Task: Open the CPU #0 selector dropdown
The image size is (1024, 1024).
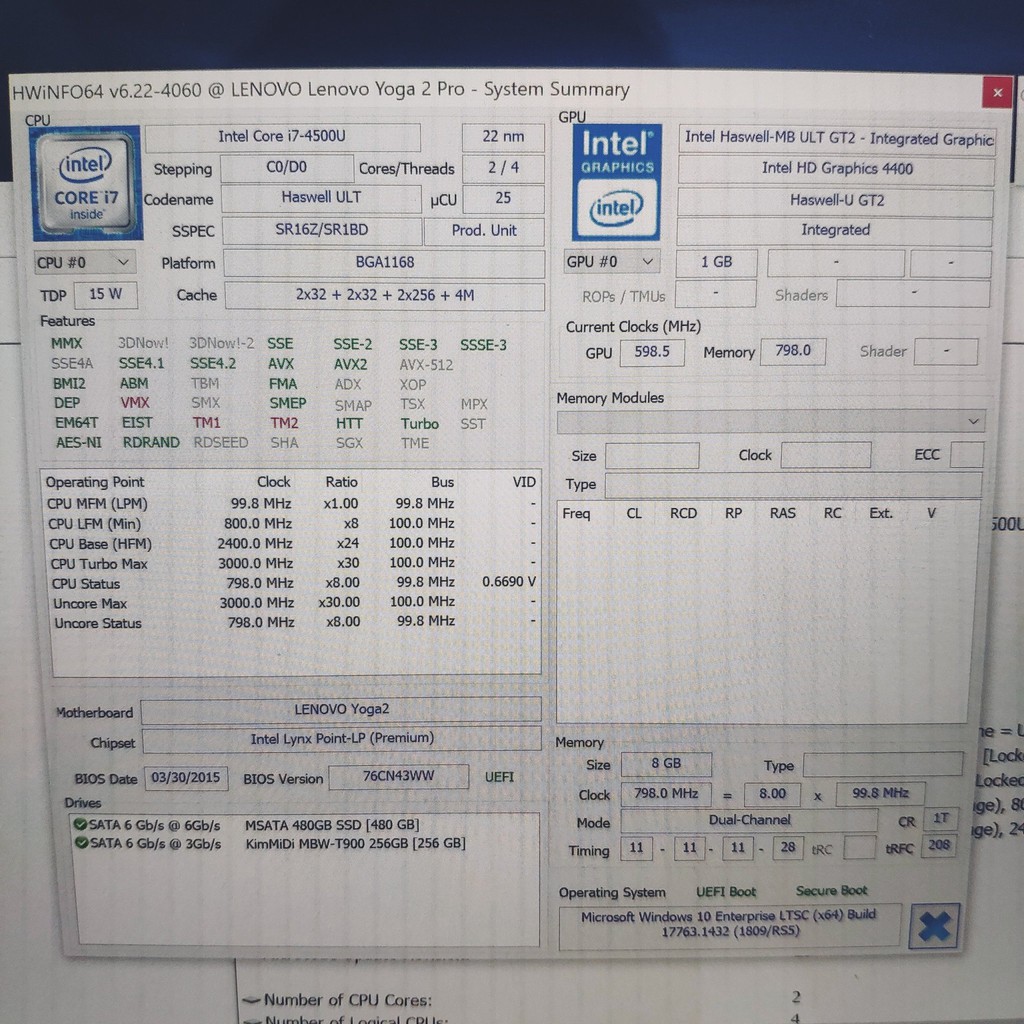Action: 85,263
